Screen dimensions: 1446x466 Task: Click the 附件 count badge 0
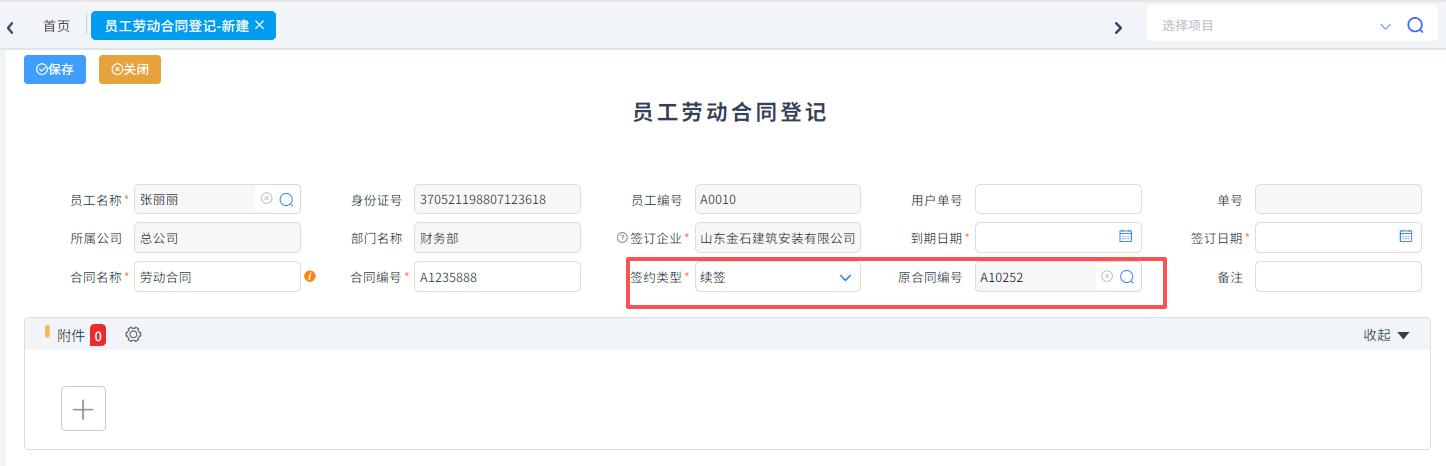(x=98, y=336)
